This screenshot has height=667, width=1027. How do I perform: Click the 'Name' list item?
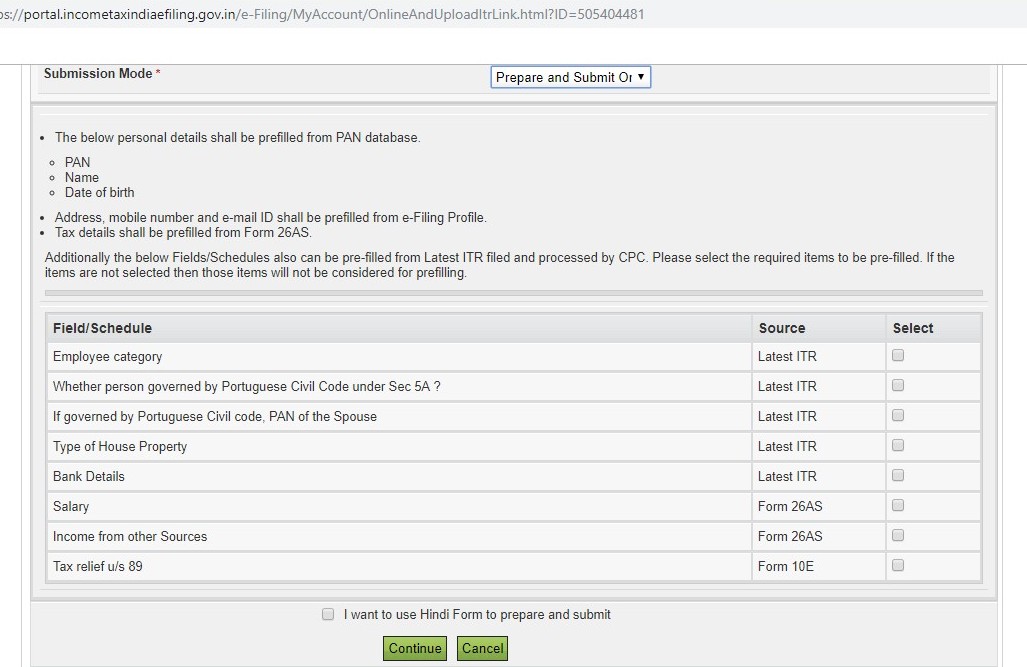82,178
